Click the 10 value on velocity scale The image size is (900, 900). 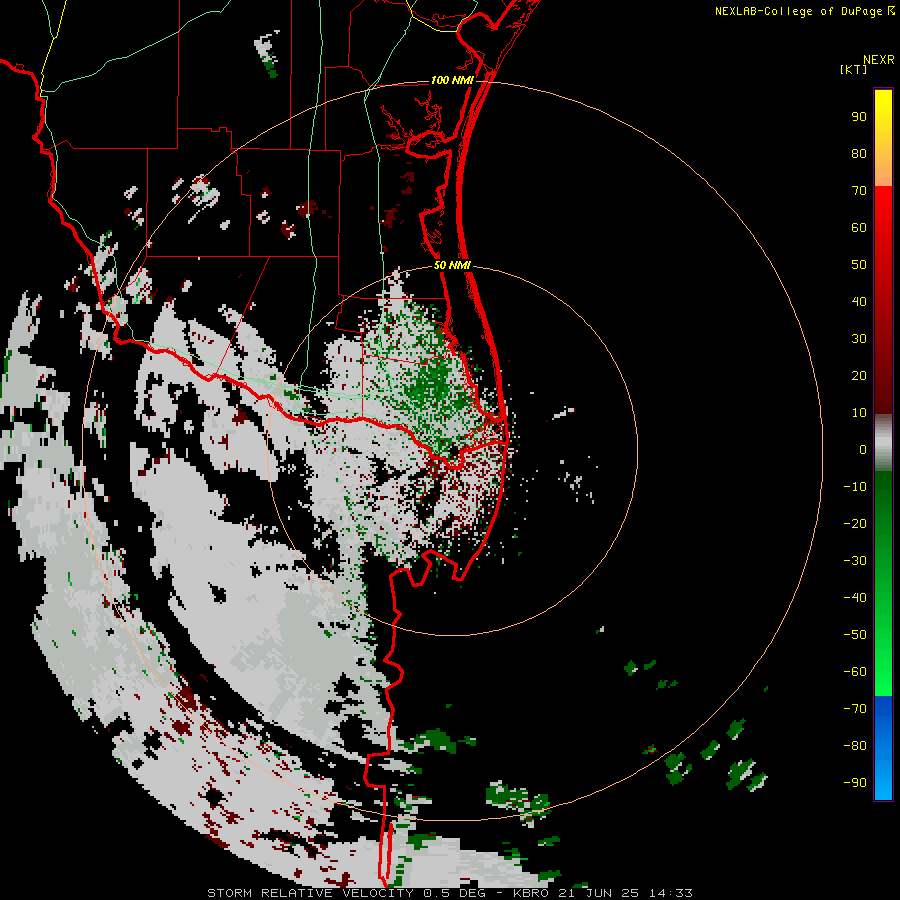pyautogui.click(x=859, y=413)
